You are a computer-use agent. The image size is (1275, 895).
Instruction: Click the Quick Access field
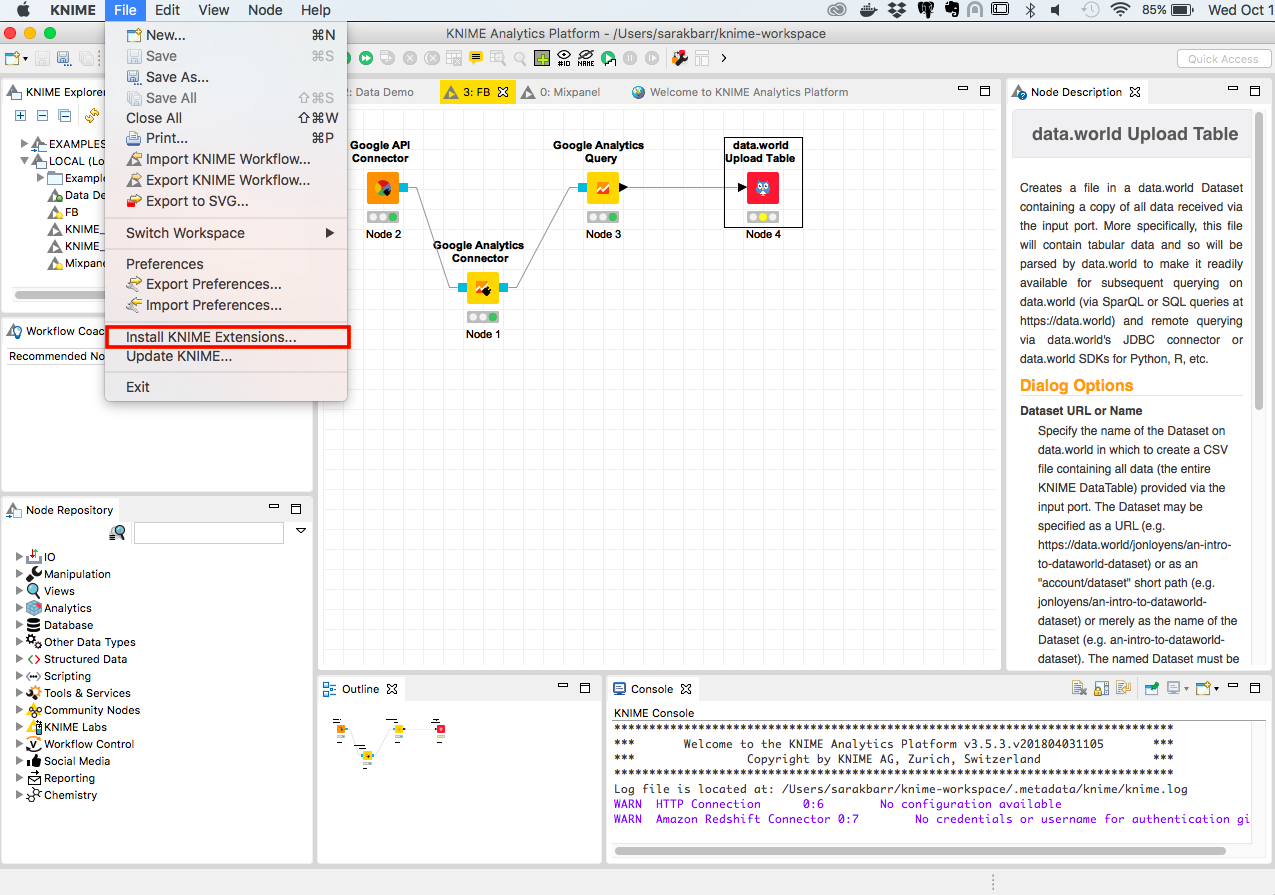click(1223, 59)
